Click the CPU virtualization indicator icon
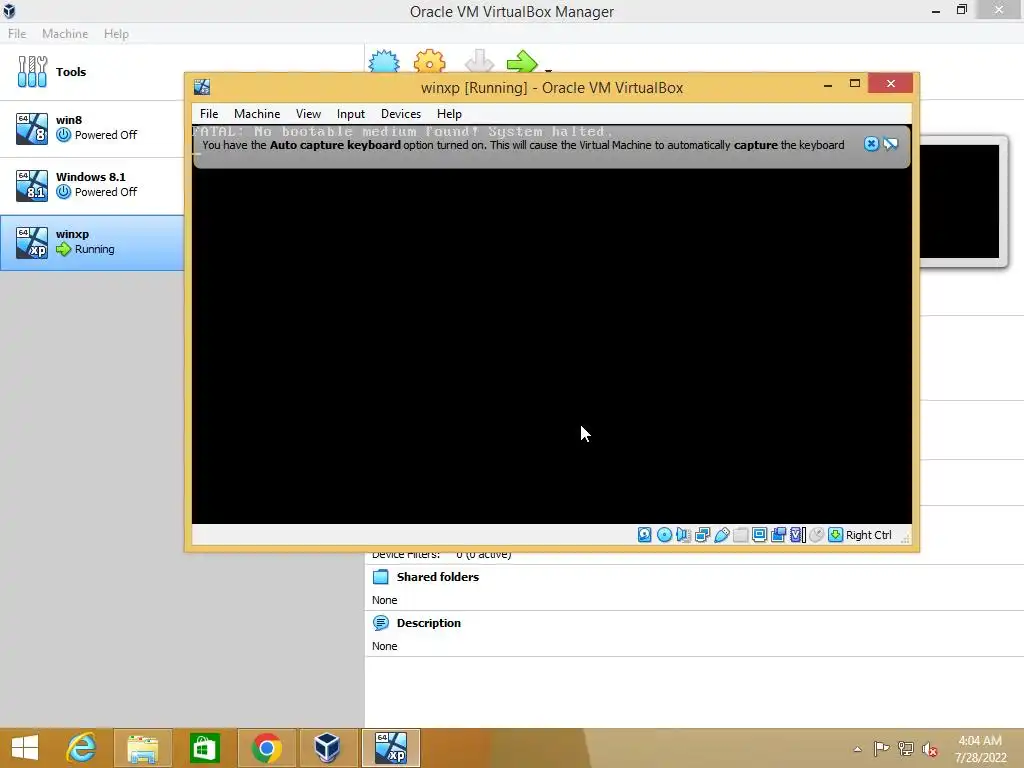The width and height of the screenshot is (1024, 768). tap(797, 535)
